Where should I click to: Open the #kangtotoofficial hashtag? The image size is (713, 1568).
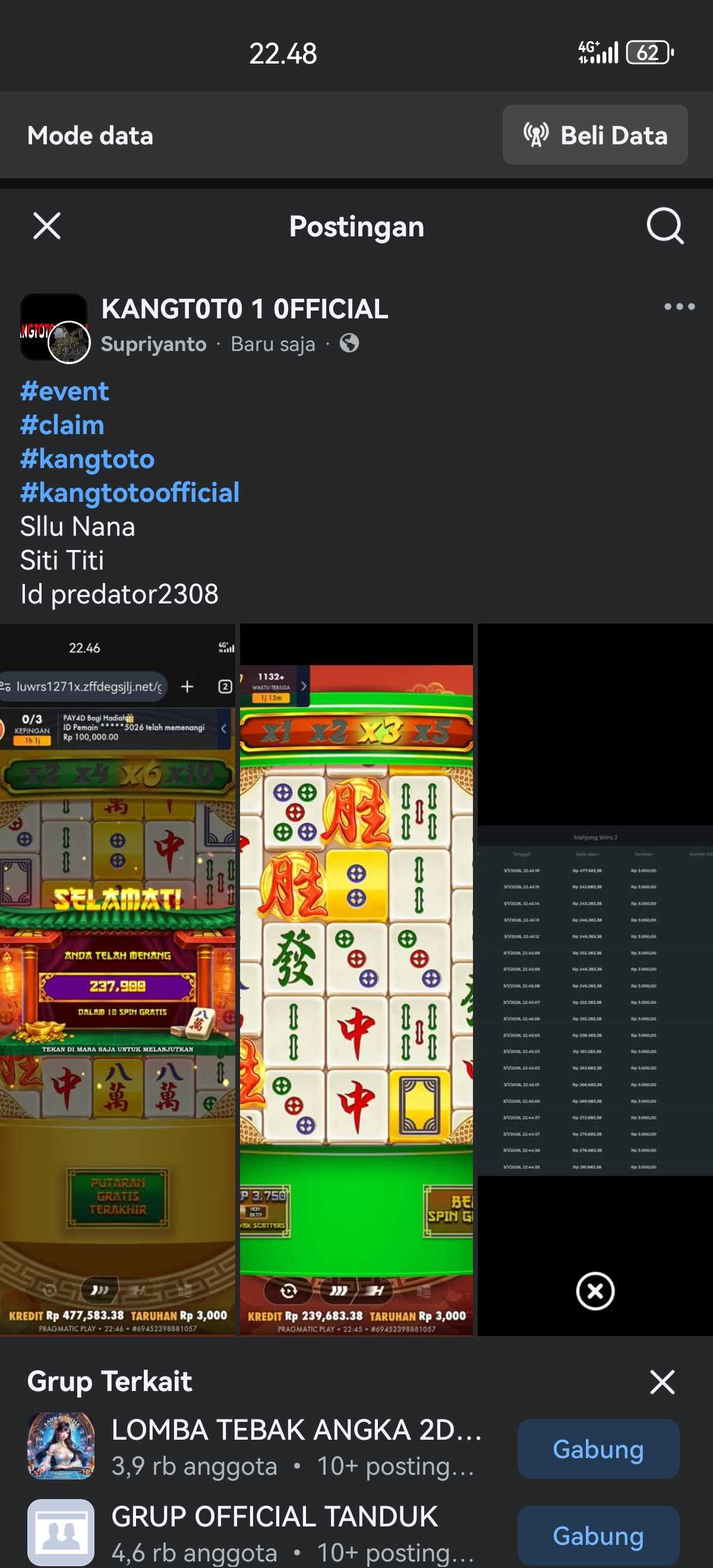tap(130, 492)
